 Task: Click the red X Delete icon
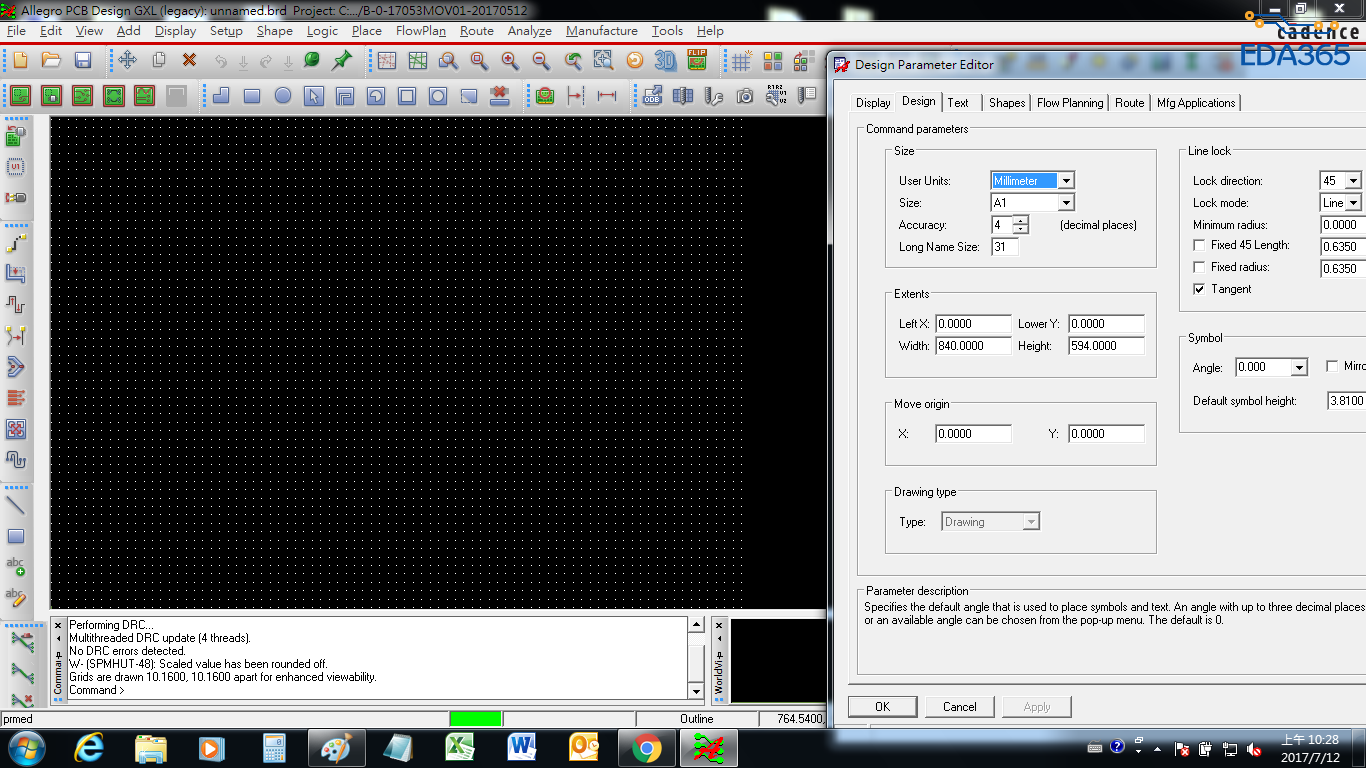tap(189, 61)
